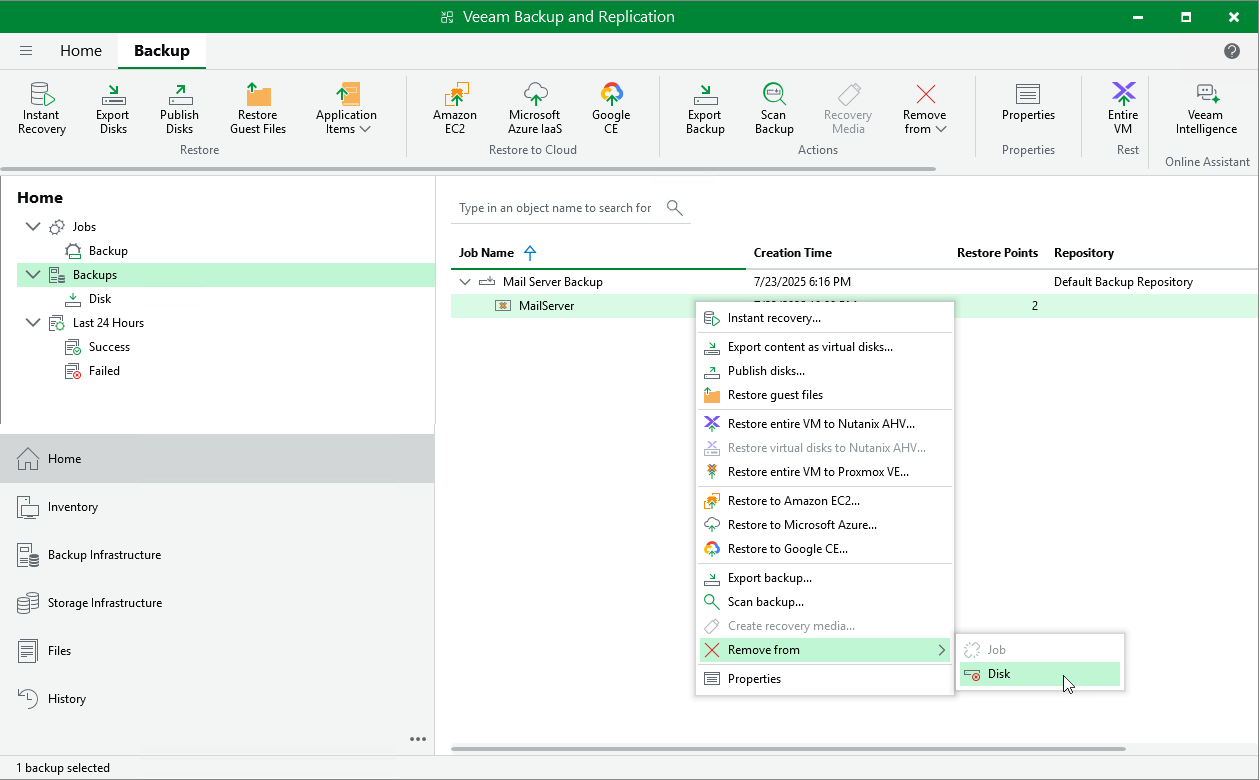Viewport: 1260px width, 780px height.
Task: Open the Backup Infrastructure view
Action: pos(104,555)
